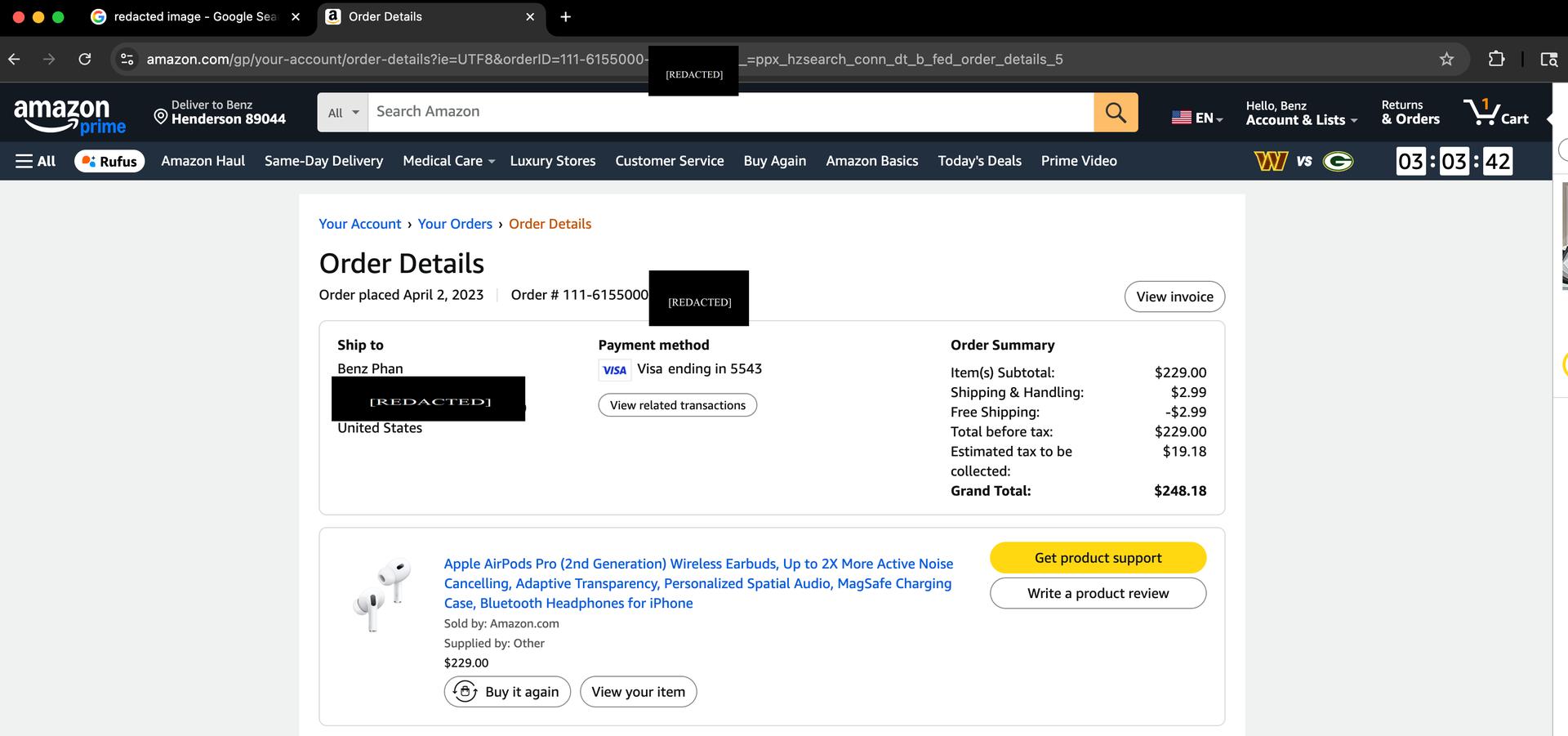Click the Commanders vs Packers game banner
Viewport: 1568px width, 736px height.
pos(1303,161)
